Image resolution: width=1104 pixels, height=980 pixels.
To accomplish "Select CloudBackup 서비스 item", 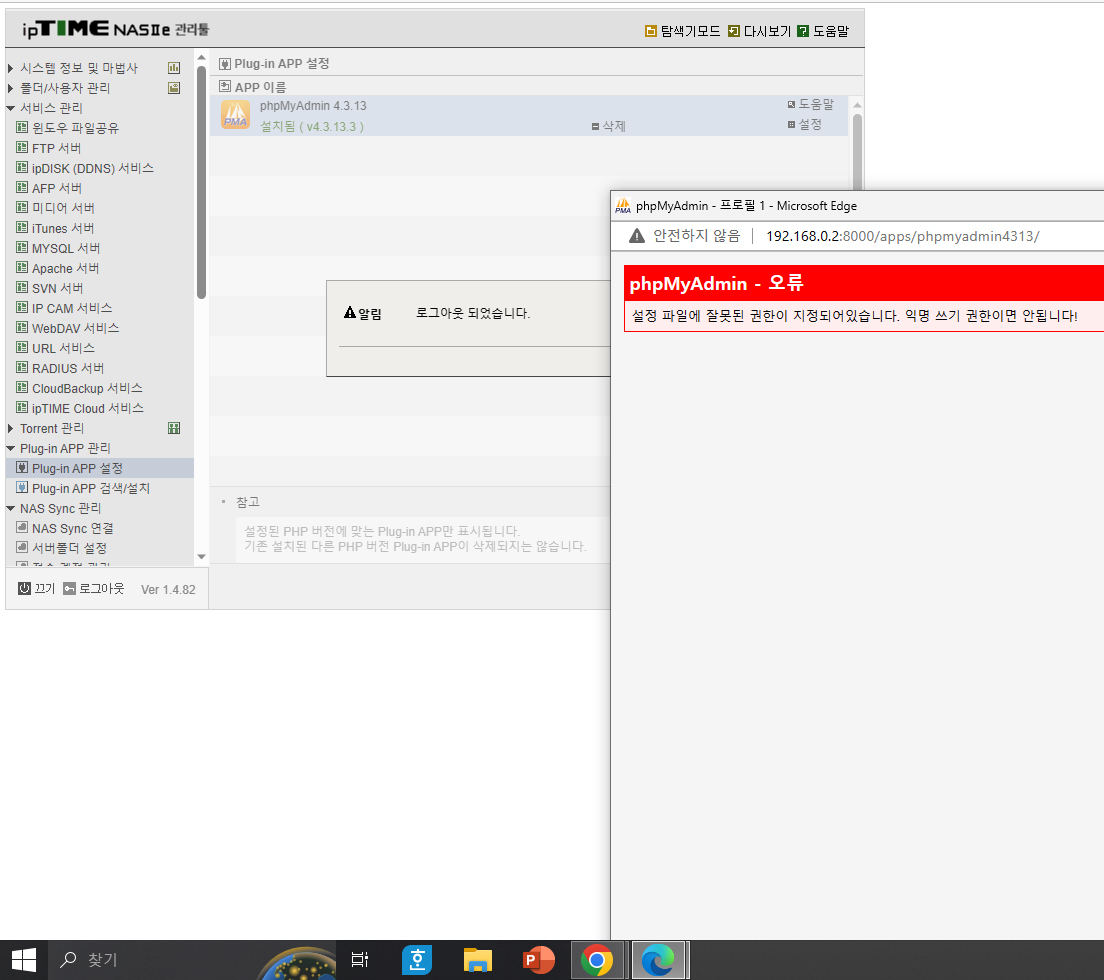I will (x=80, y=389).
